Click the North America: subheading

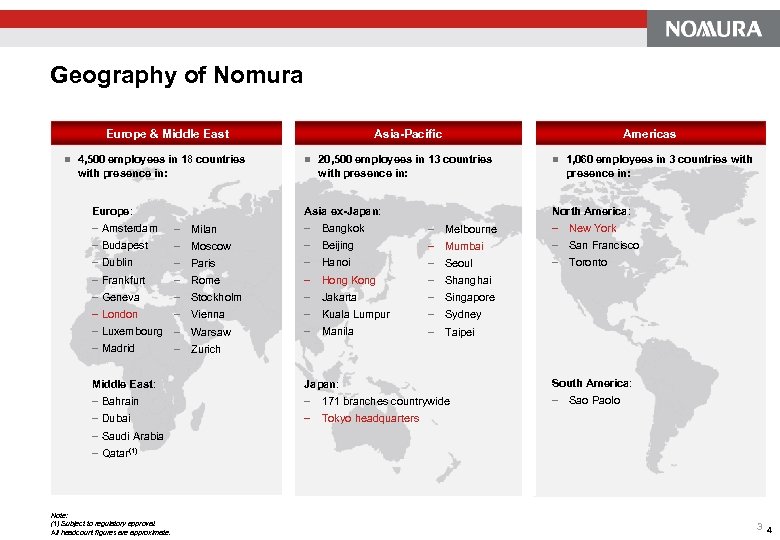(x=591, y=211)
